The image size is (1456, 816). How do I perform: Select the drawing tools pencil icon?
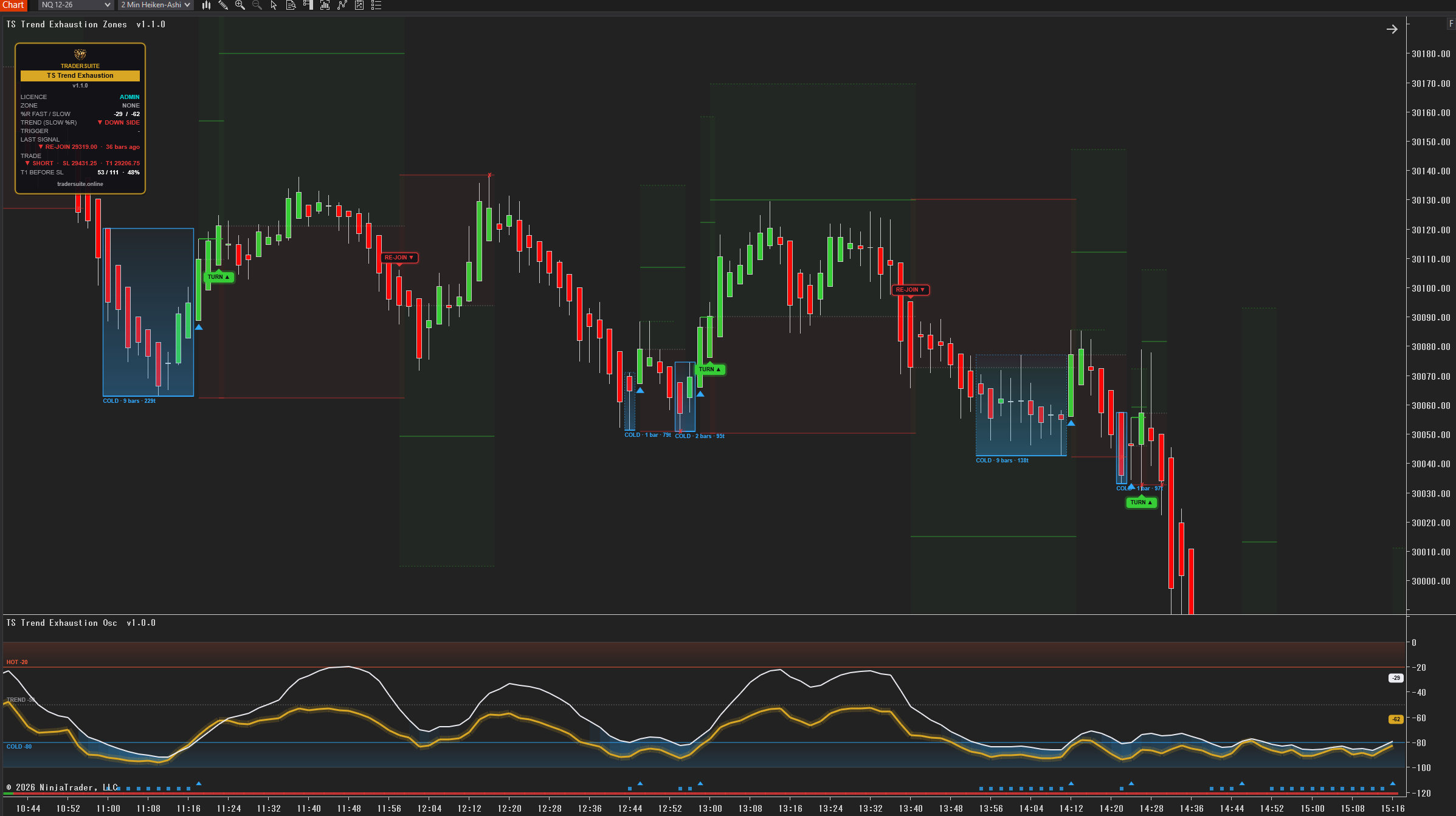(223, 5)
